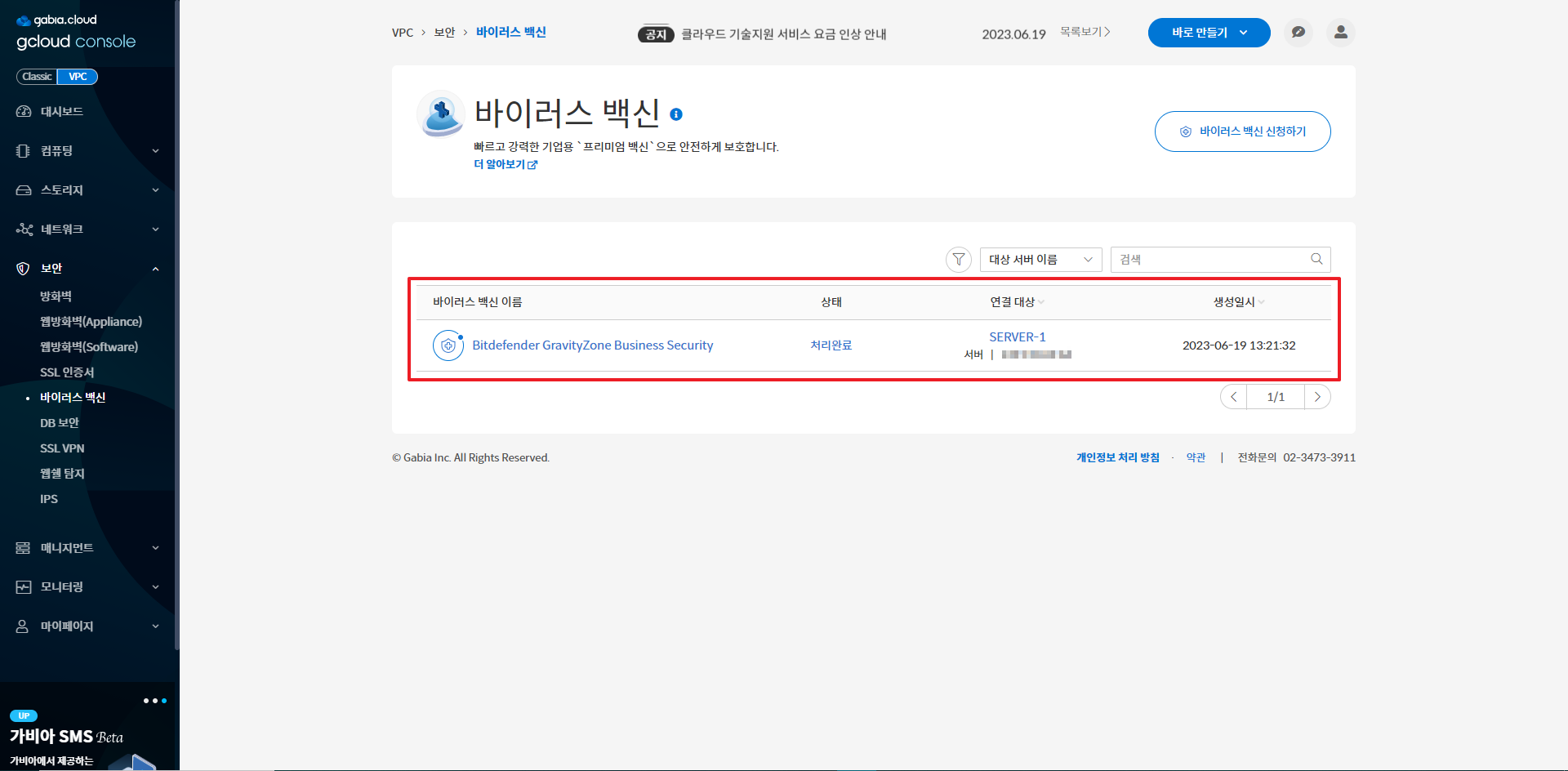Click 바이러스 백신 신청하기 button
Viewport: 1568px width, 771px height.
coord(1242,131)
